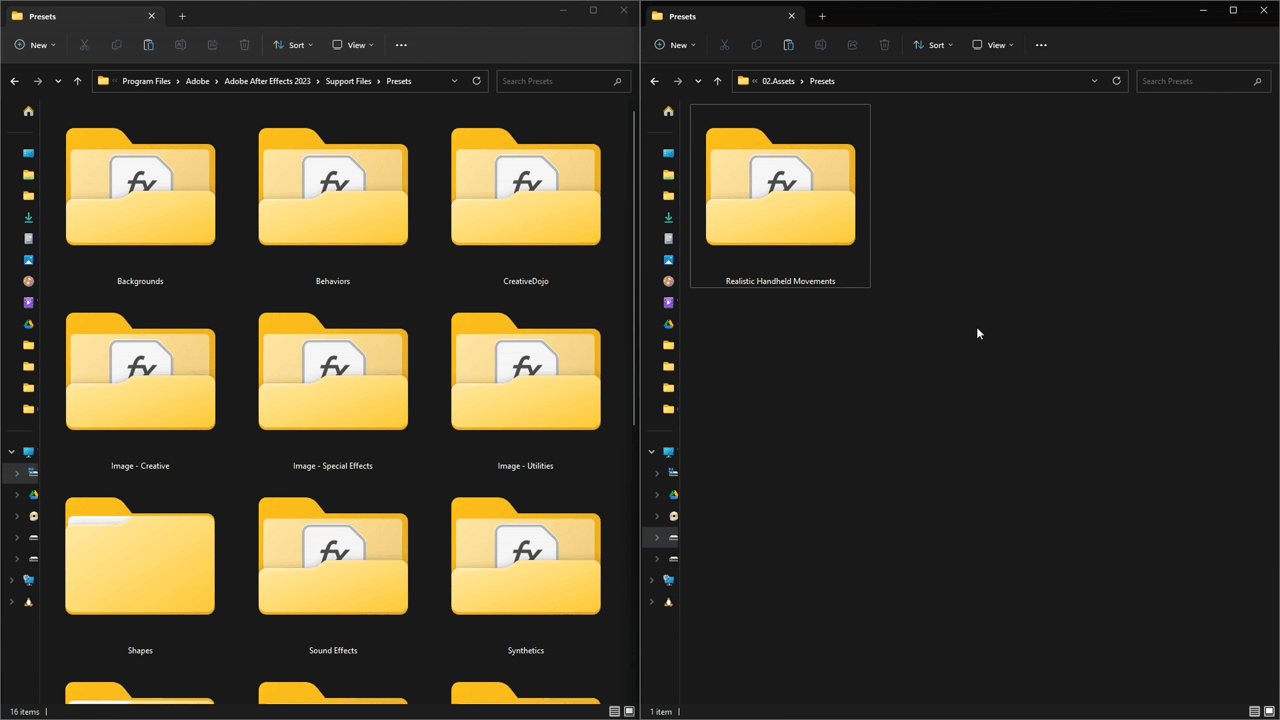The width and height of the screenshot is (1280, 720).
Task: Add a new tab in After Effects Presets window
Action: pos(182,16)
